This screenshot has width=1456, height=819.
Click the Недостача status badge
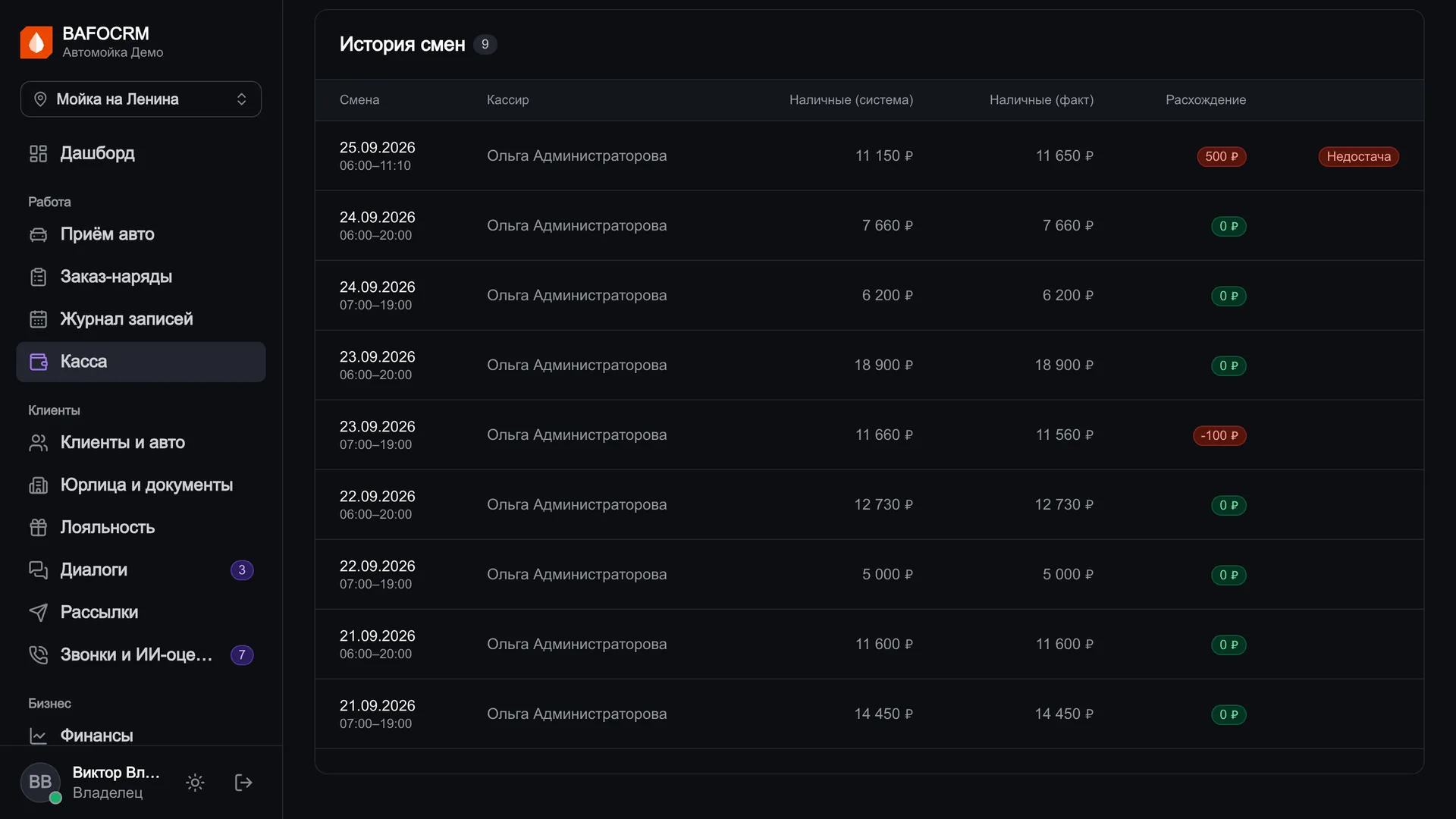pos(1358,157)
